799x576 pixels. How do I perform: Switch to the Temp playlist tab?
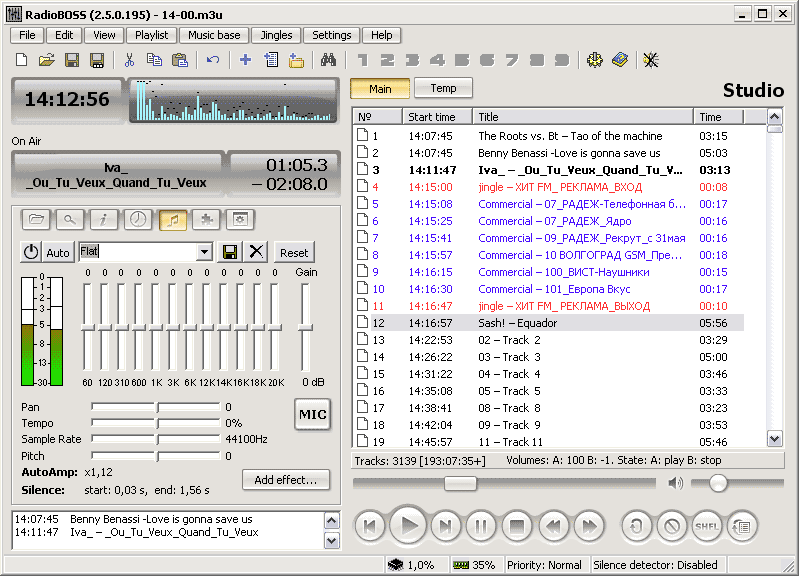tap(443, 88)
